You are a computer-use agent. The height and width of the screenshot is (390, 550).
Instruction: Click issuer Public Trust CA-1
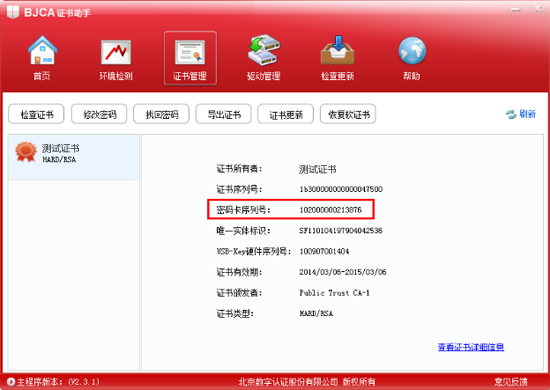[334, 293]
